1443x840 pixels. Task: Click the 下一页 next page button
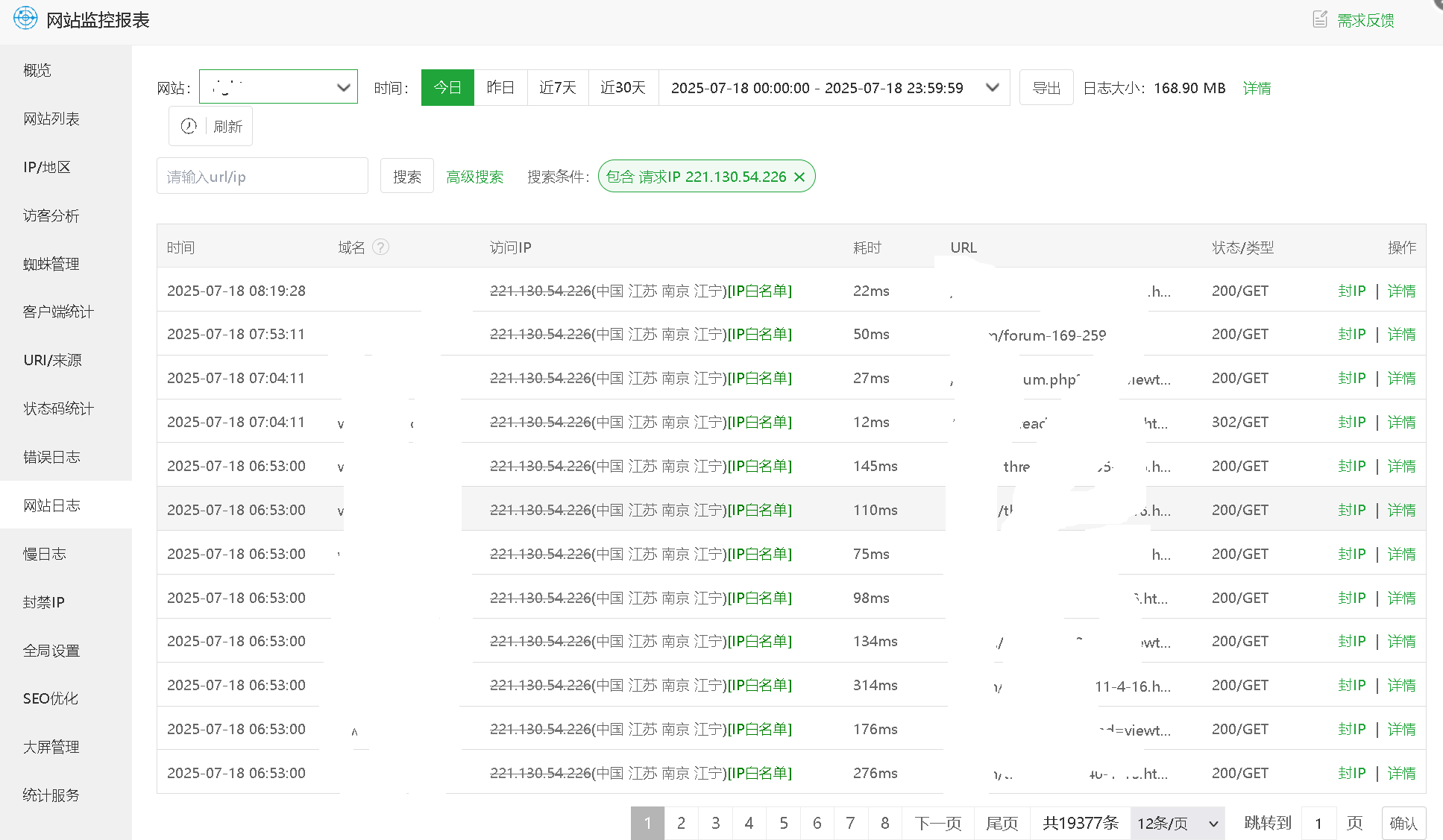click(x=938, y=823)
